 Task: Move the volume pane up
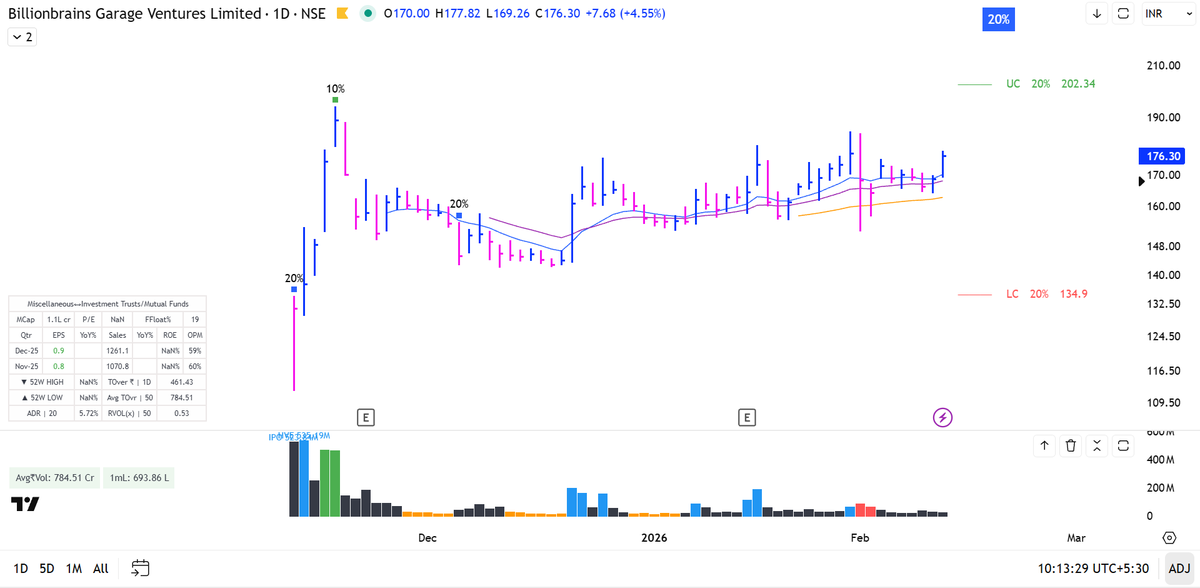tap(1045, 445)
